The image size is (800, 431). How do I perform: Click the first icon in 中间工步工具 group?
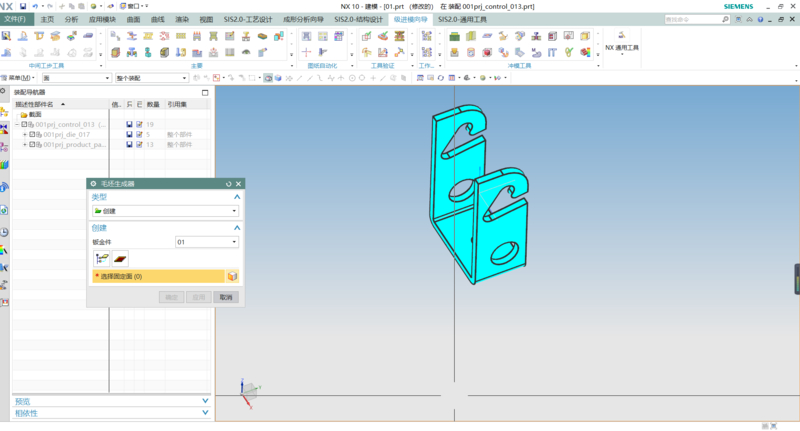pos(7,36)
